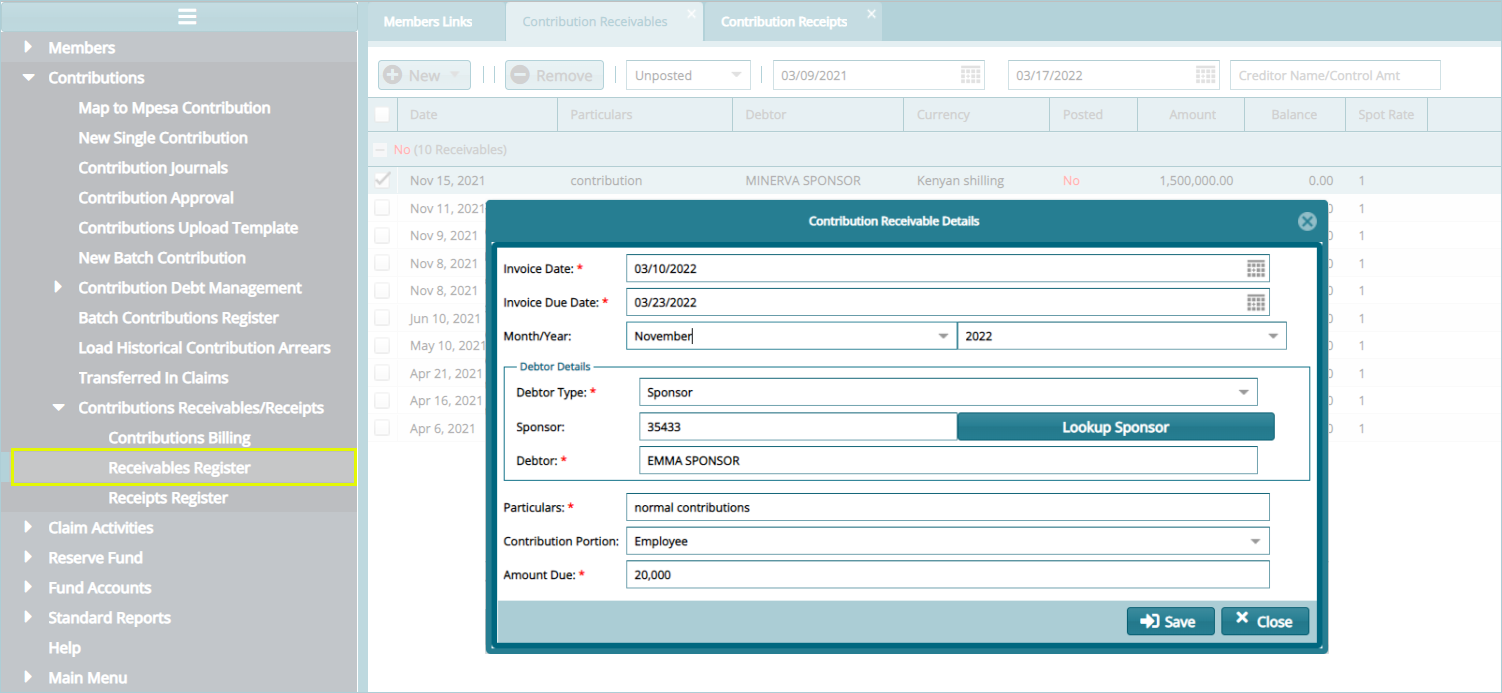Open Receipts Register in the sidebar

click(x=168, y=498)
